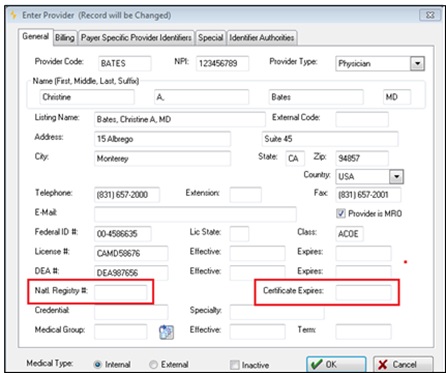This screenshot has width=446, height=373.
Task: Click the Extension field
Action: point(245,195)
